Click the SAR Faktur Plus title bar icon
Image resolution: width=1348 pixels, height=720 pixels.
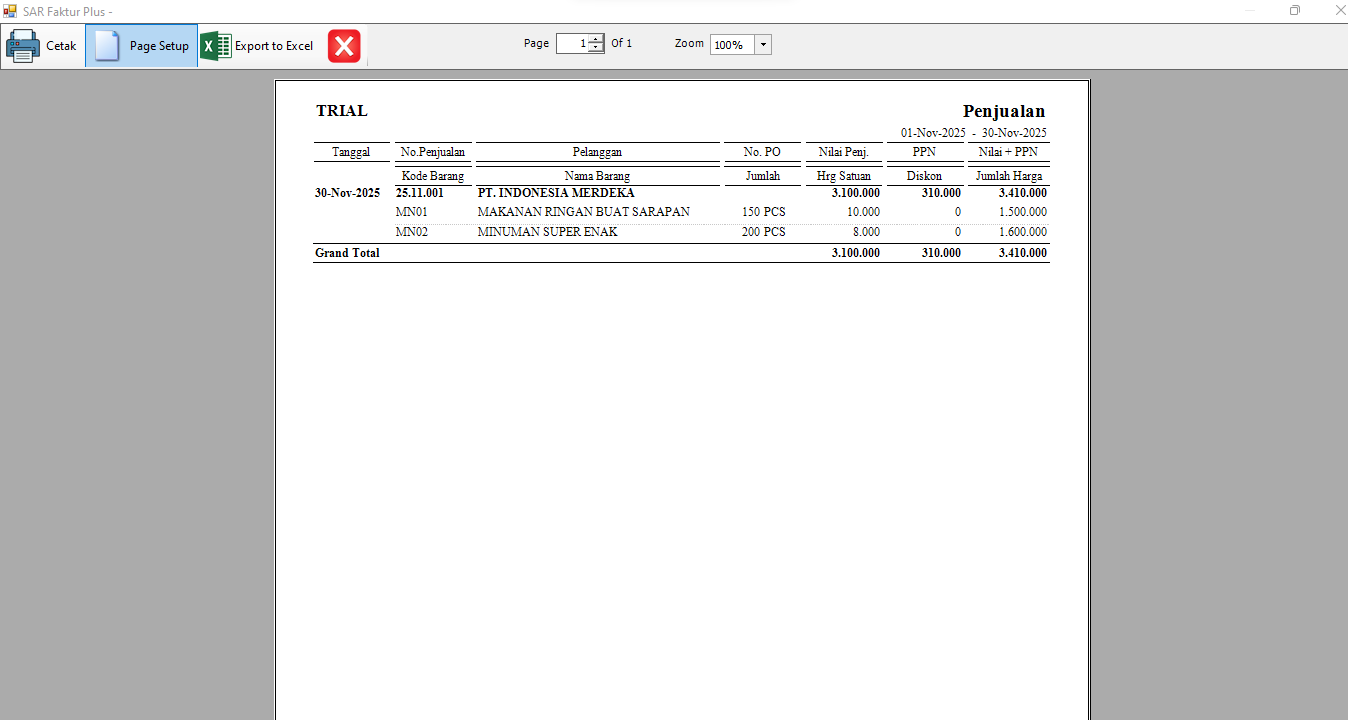pos(10,11)
